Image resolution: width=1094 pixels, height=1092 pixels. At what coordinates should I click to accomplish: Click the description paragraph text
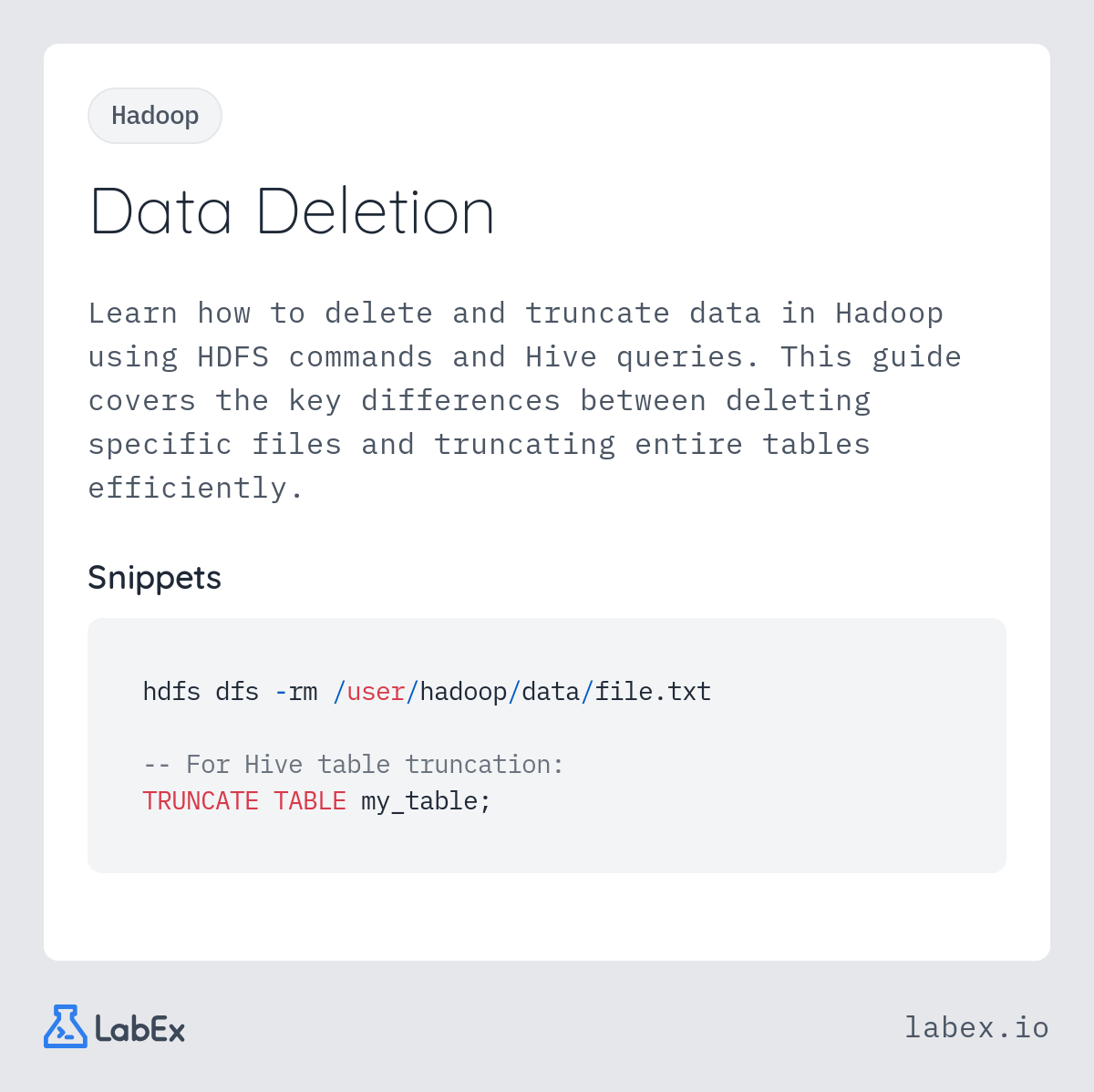pyautogui.click(x=525, y=401)
